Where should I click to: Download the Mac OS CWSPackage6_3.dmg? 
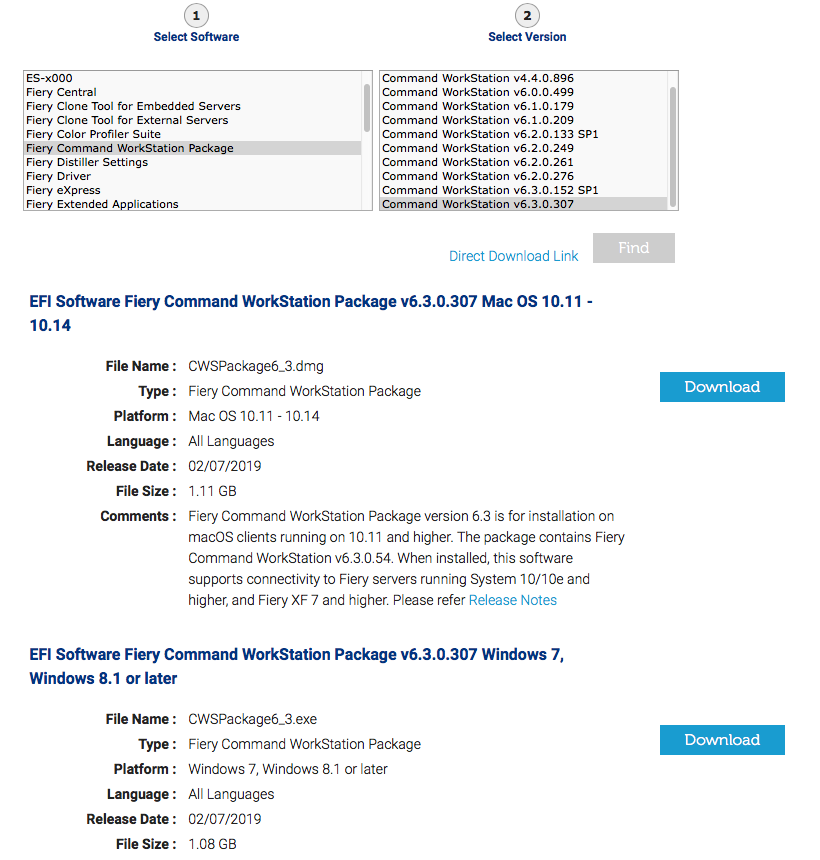(722, 387)
